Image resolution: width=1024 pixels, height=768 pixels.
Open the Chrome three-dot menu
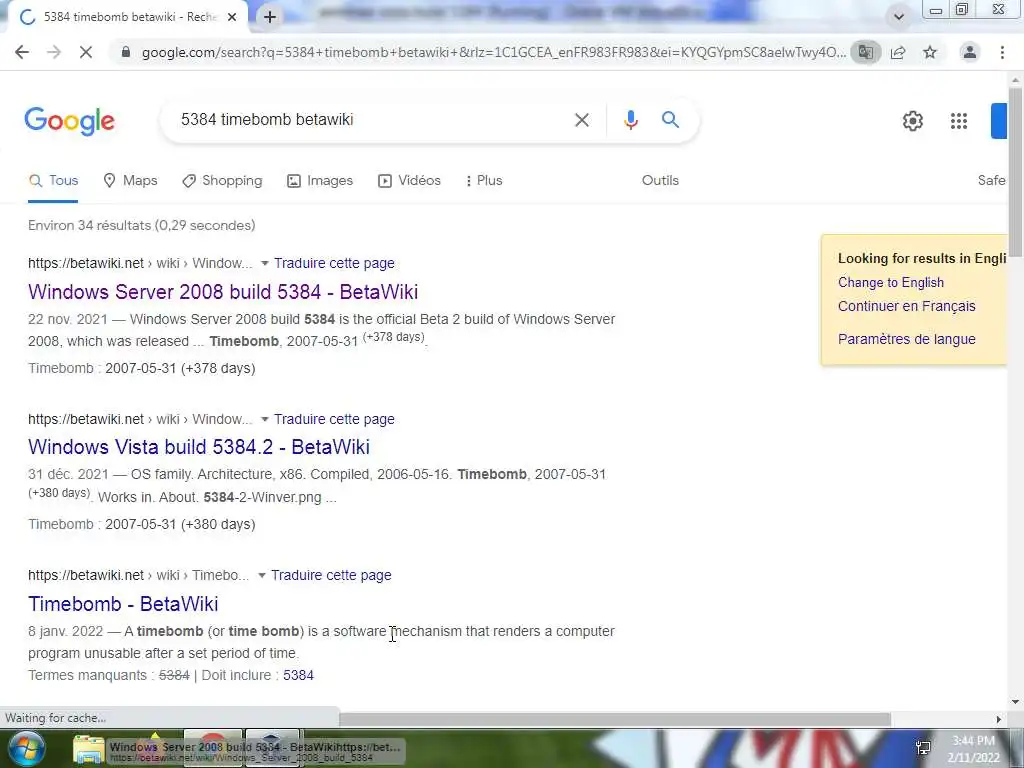point(1002,52)
